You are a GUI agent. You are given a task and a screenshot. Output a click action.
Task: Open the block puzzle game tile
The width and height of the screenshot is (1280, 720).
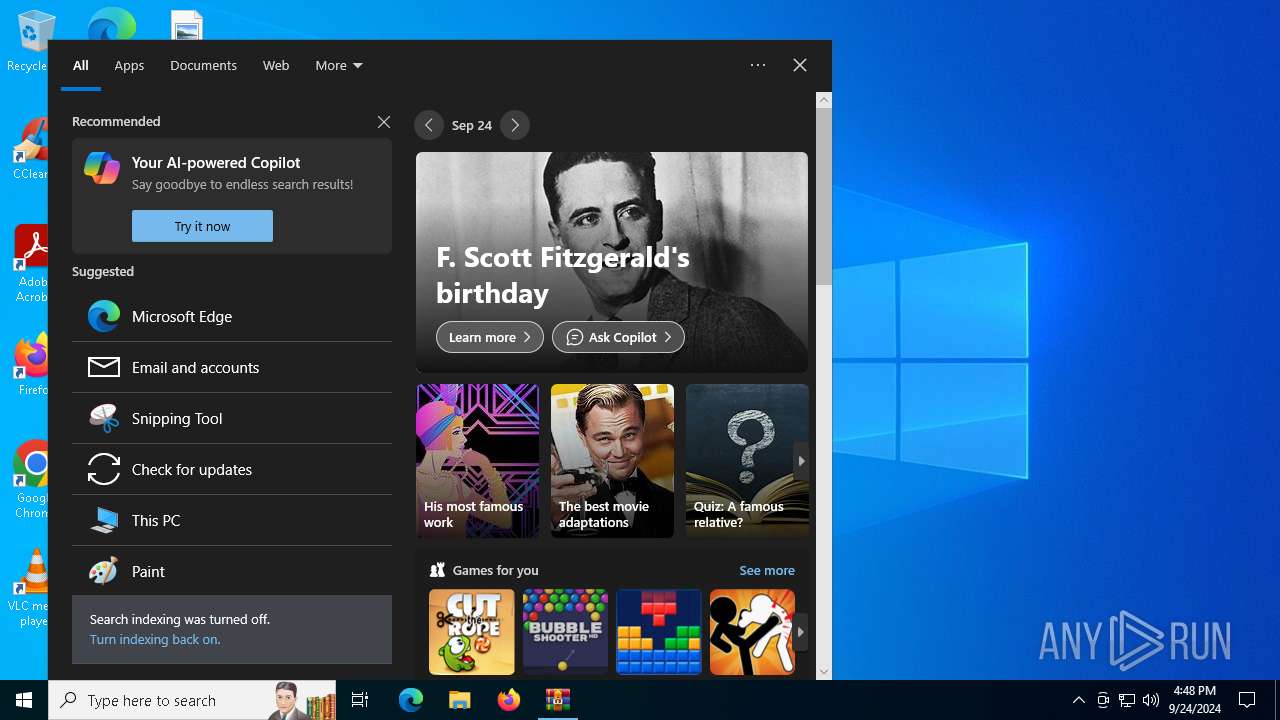click(659, 632)
